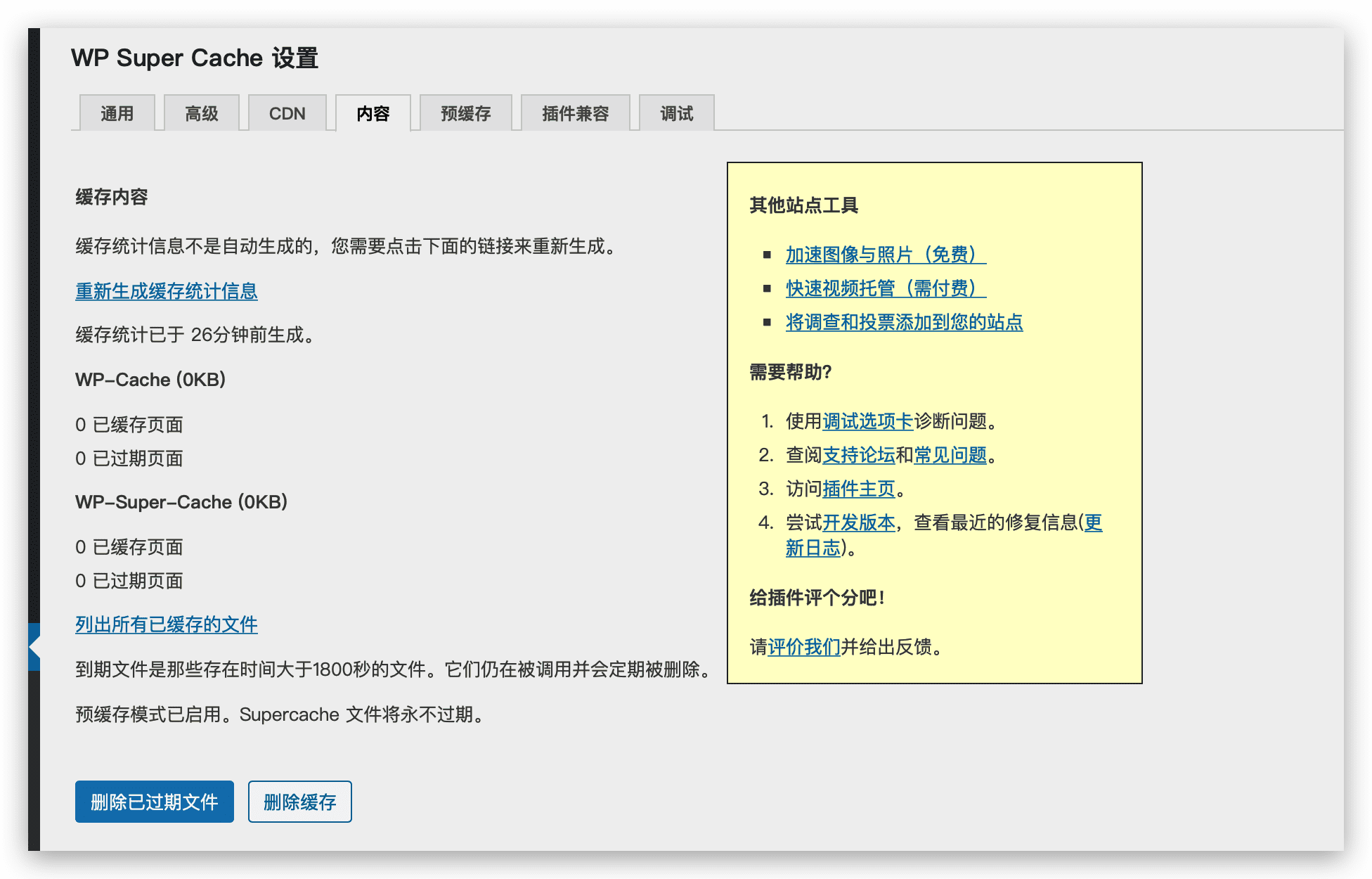This screenshot has height=879, width=1372.
Task: Open the 高级 tab
Action: click(202, 113)
